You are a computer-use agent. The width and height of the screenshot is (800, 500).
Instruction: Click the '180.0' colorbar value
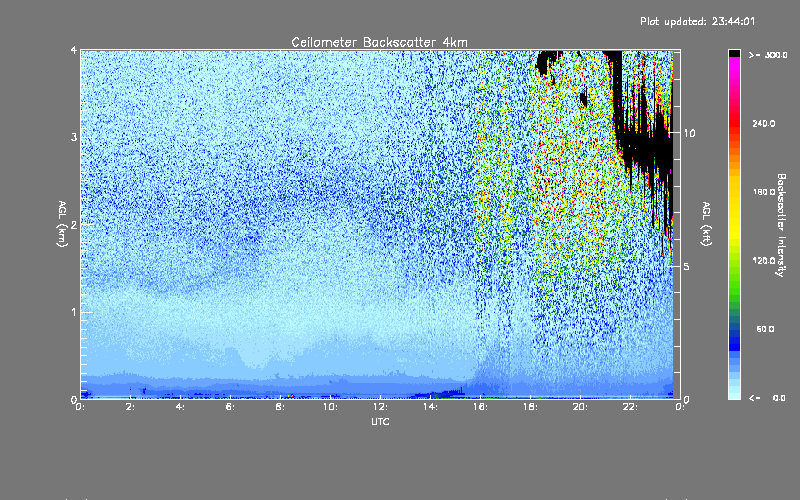(x=764, y=192)
